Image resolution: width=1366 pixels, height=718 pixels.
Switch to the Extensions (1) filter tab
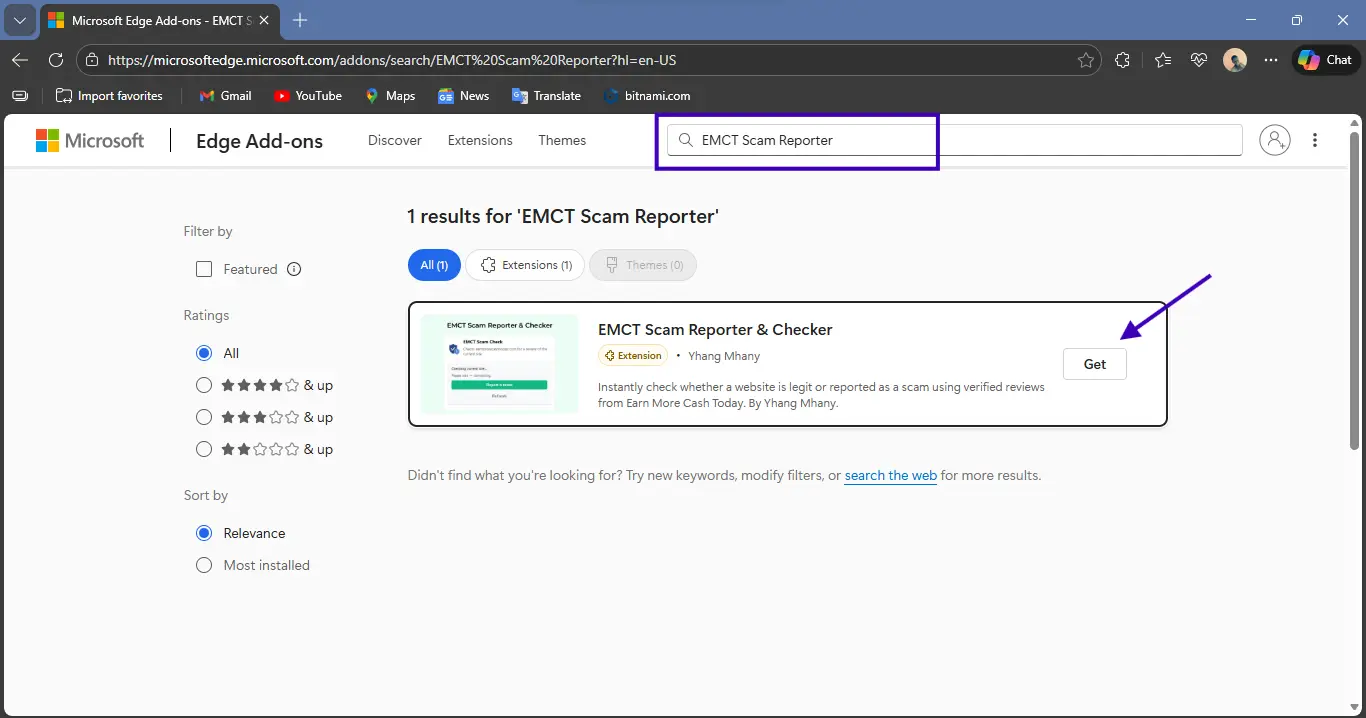tap(526, 265)
